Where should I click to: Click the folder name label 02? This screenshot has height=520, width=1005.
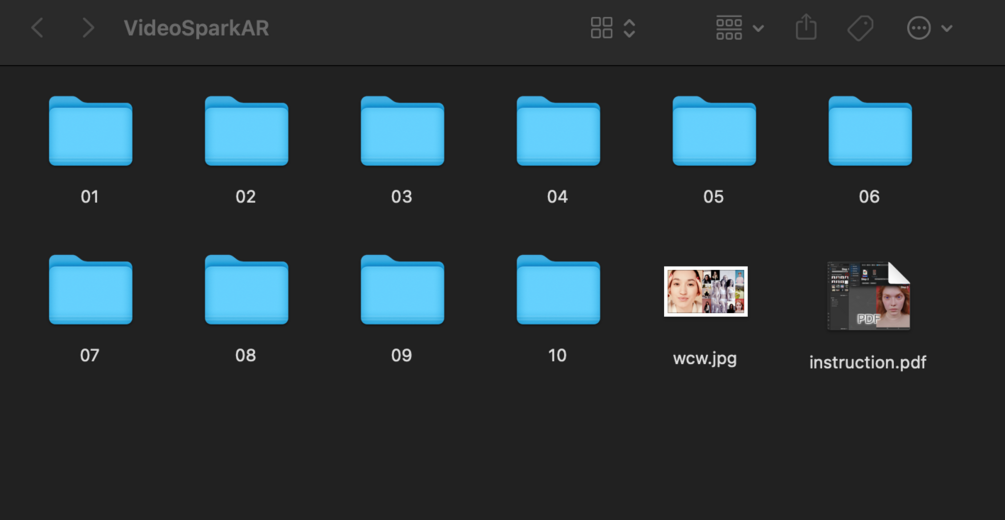pos(245,197)
